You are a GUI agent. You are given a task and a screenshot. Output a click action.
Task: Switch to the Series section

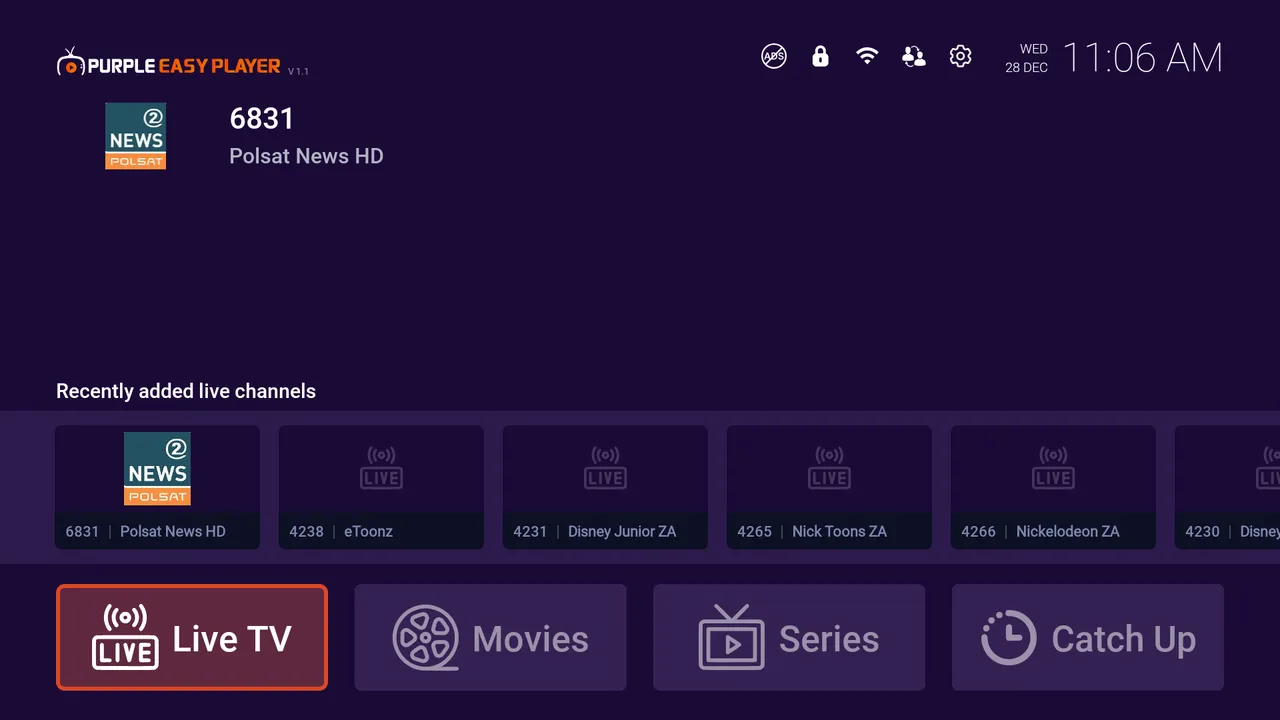tap(788, 637)
